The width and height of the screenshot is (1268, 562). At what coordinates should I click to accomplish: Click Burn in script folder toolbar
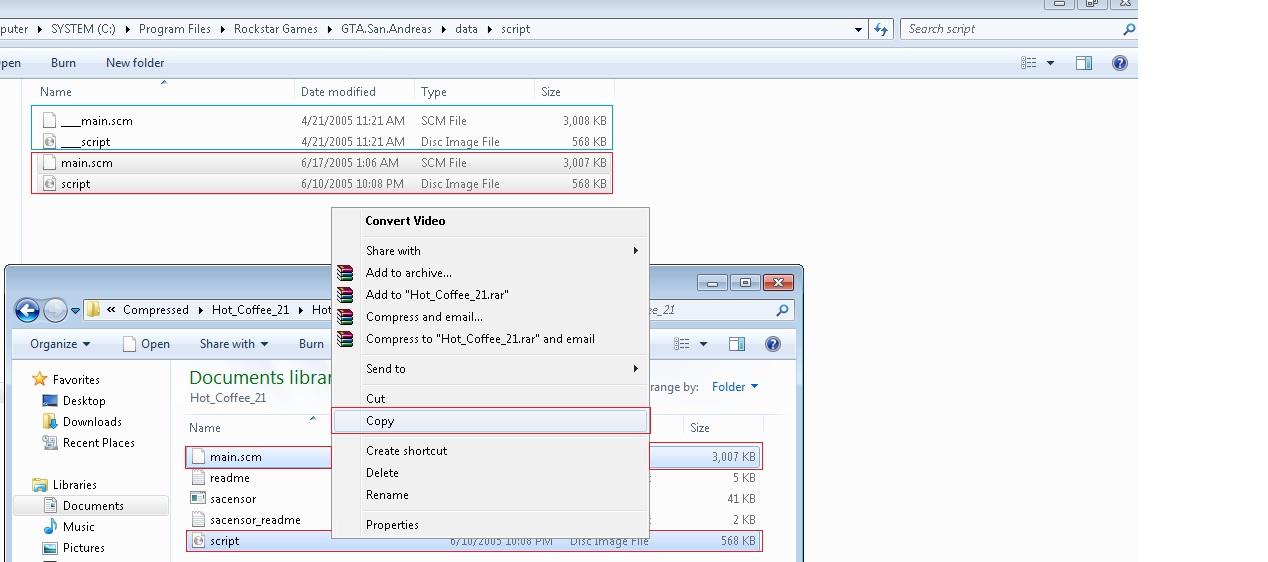click(63, 63)
